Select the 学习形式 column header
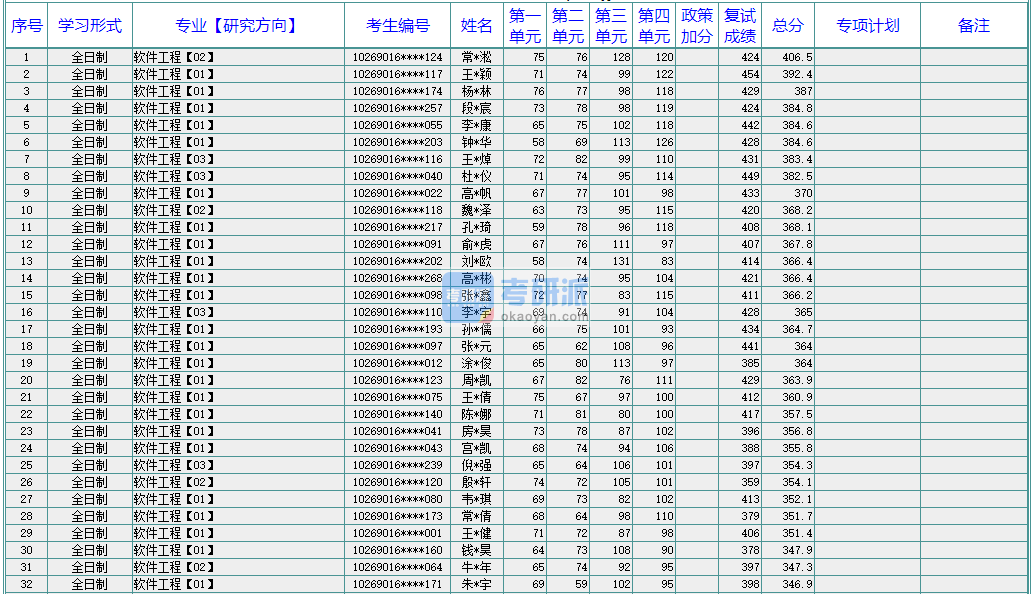This screenshot has width=1033, height=594. (90, 26)
